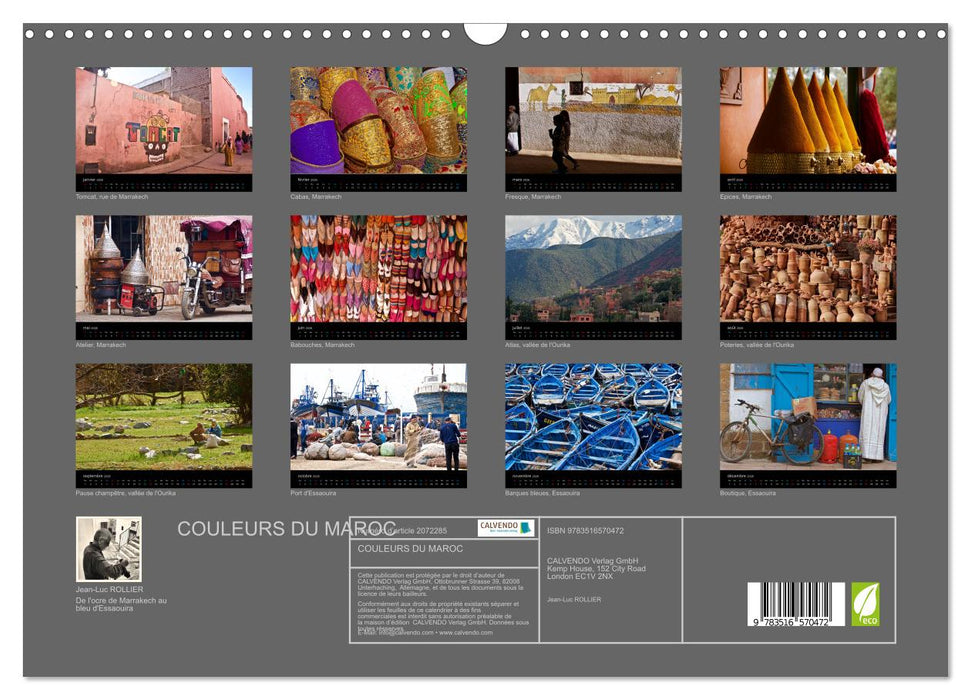
Task: Select the 'Épices, Marrakech' spice cones image
Action: coord(805,120)
